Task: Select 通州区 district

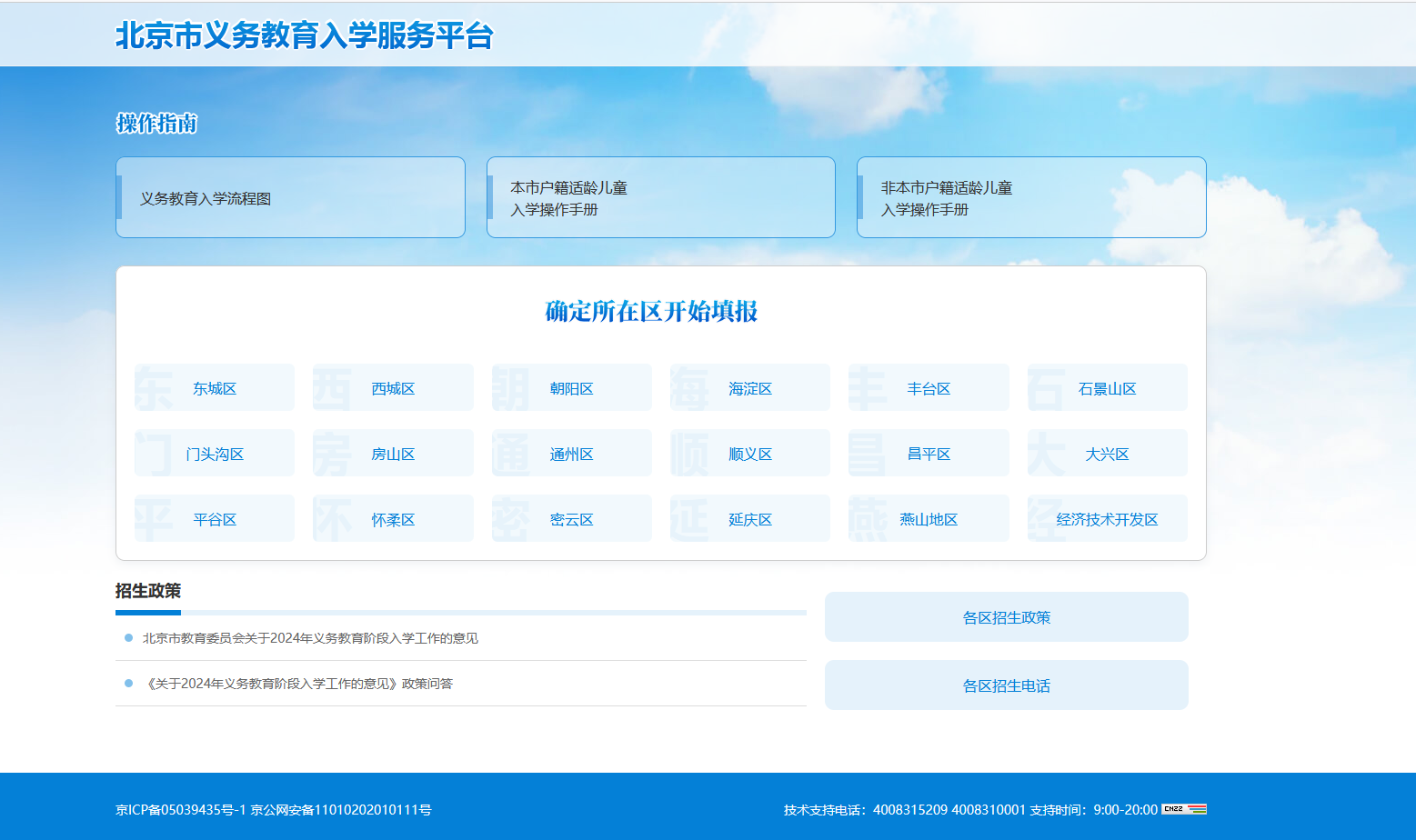Action: [x=571, y=454]
